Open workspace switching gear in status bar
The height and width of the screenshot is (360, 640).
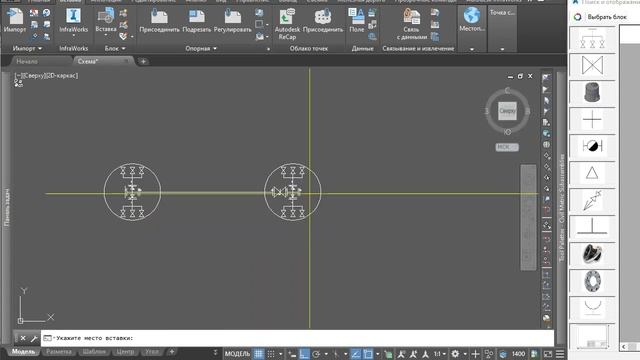click(456, 353)
